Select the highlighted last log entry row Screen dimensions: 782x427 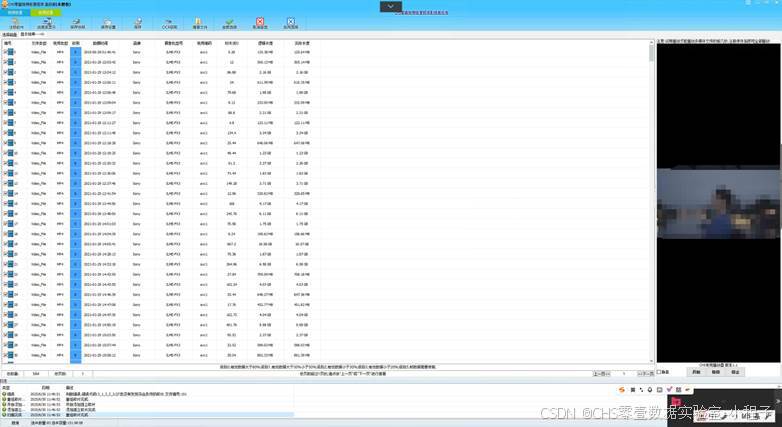pos(147,415)
